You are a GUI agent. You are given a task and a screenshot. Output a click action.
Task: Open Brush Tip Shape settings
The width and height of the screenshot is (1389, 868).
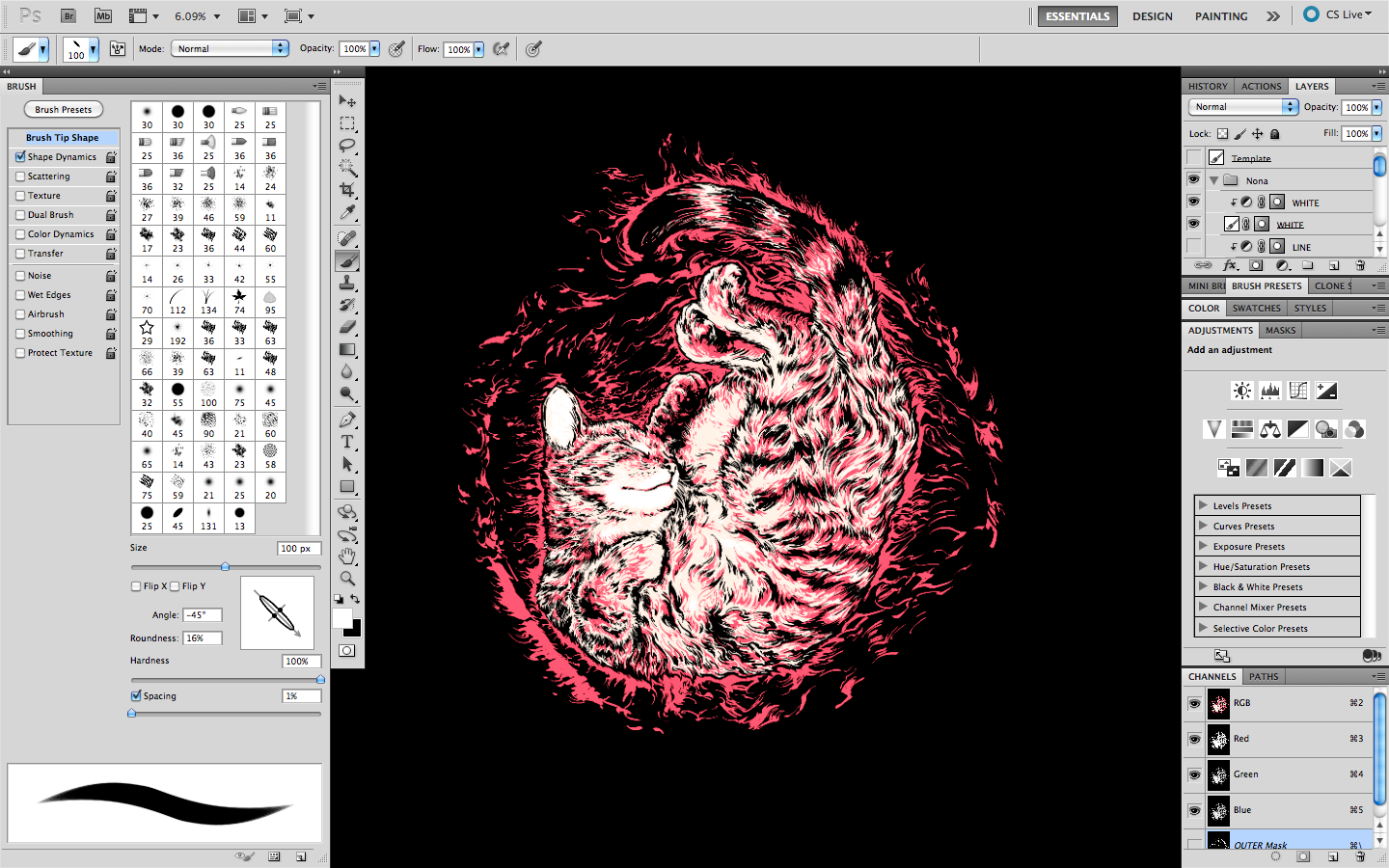[x=63, y=137]
